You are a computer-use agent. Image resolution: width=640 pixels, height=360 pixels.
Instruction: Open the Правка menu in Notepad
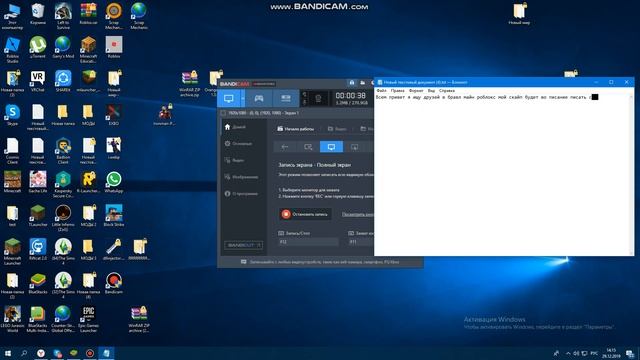(x=397, y=91)
